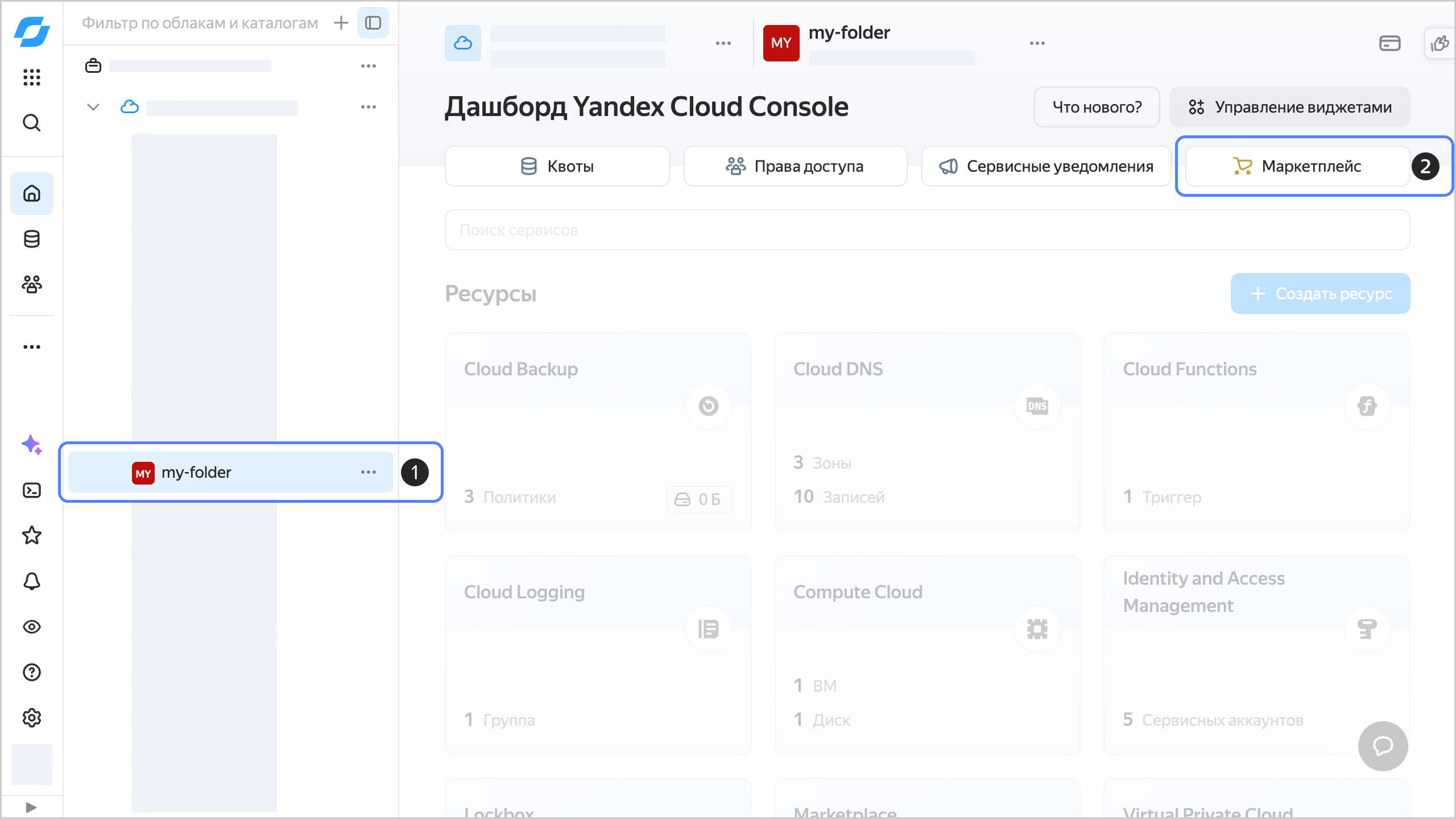The width and height of the screenshot is (1456, 819).
Task: Open the Cloud DNS service card
Action: (928, 432)
